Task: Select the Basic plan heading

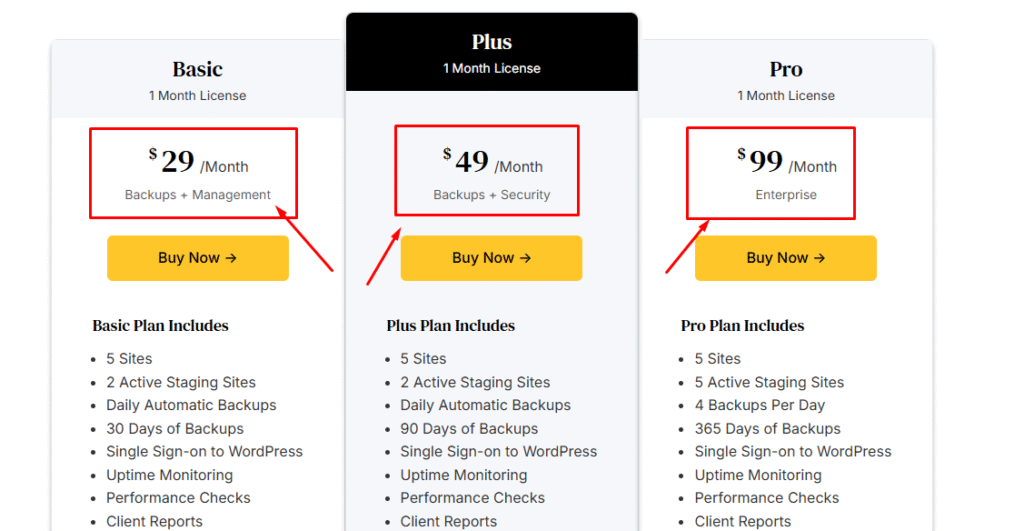Action: point(197,69)
